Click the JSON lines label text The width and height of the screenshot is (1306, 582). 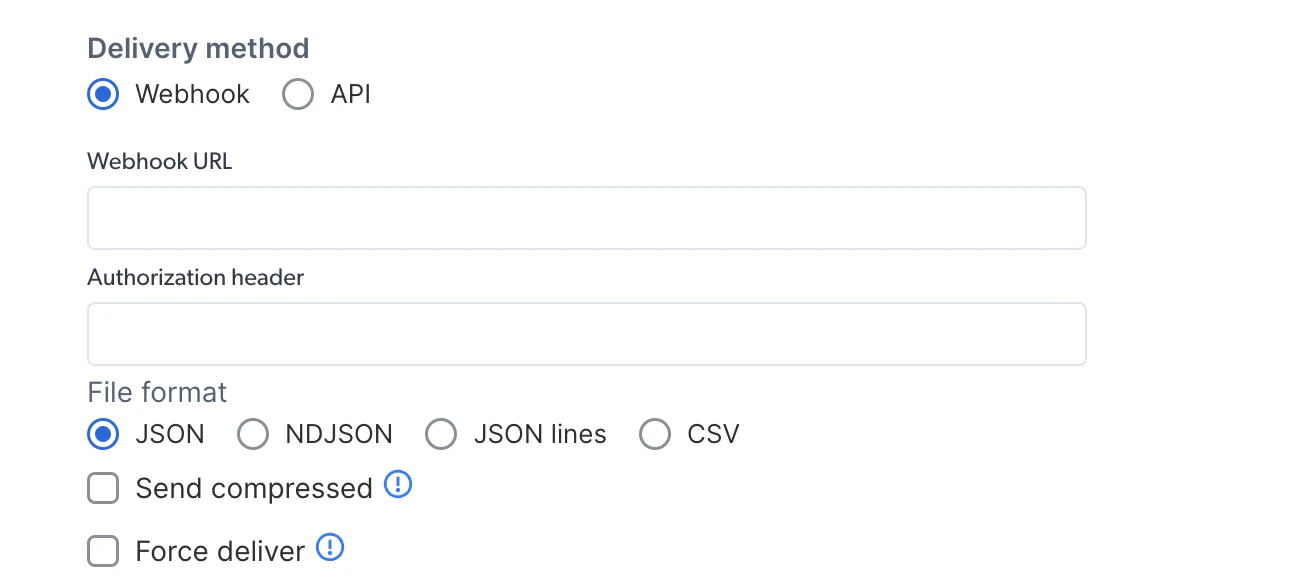[540, 435]
